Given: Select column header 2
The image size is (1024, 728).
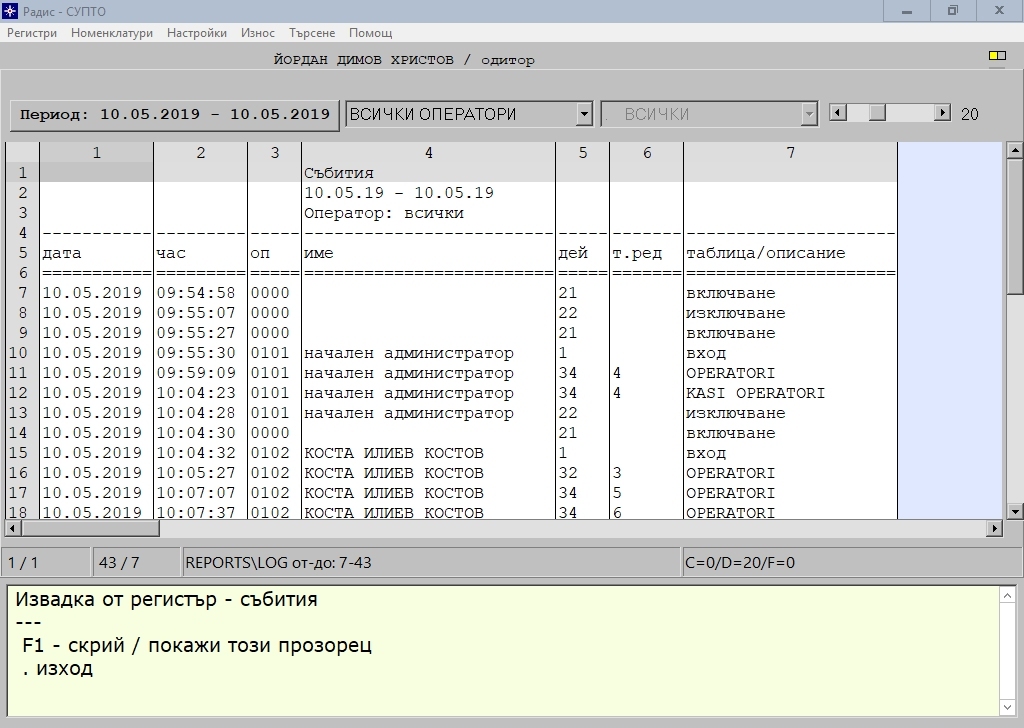Looking at the screenshot, I should [x=200, y=152].
